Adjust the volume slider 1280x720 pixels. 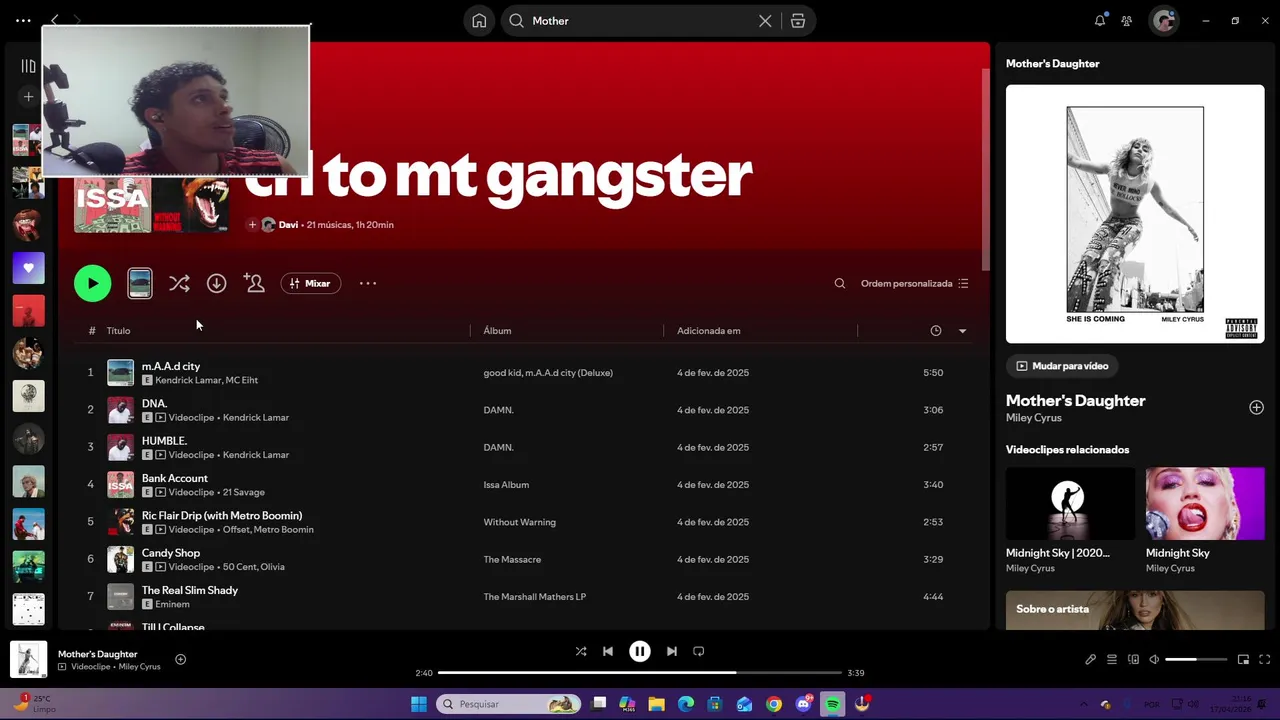point(1196,659)
